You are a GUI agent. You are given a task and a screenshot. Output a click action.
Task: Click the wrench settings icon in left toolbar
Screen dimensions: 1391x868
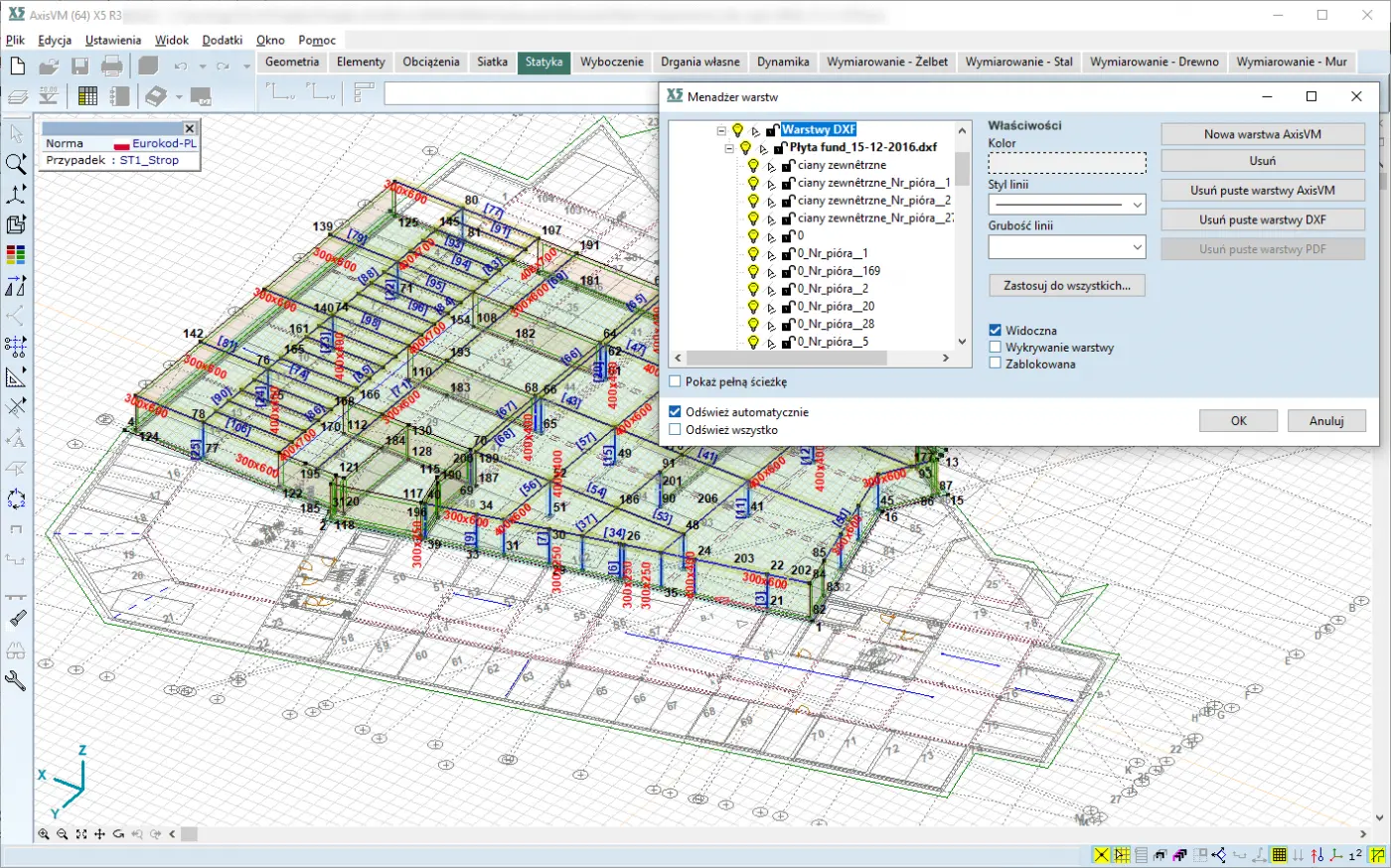pyautogui.click(x=16, y=680)
